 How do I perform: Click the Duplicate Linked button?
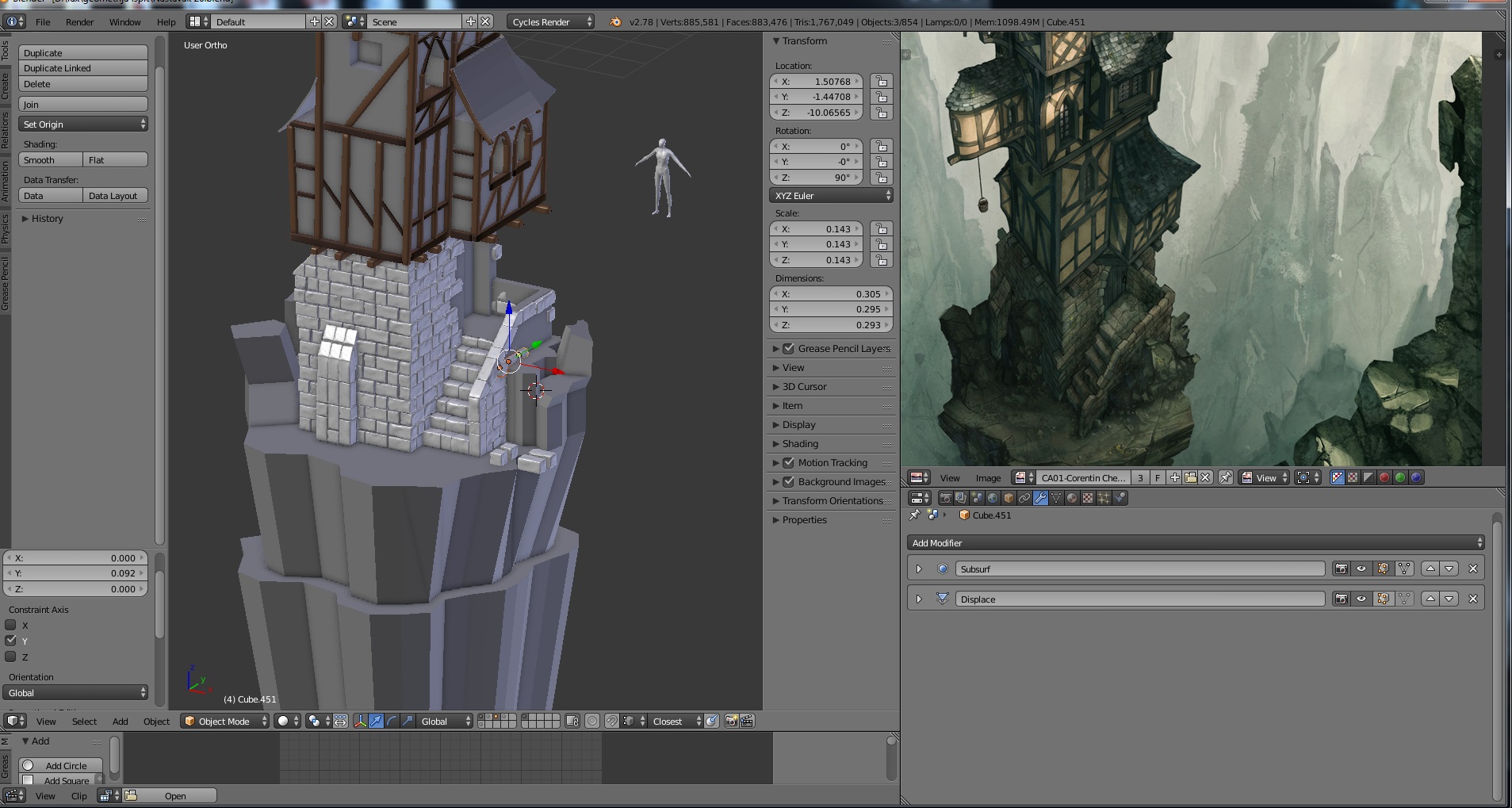tap(82, 68)
